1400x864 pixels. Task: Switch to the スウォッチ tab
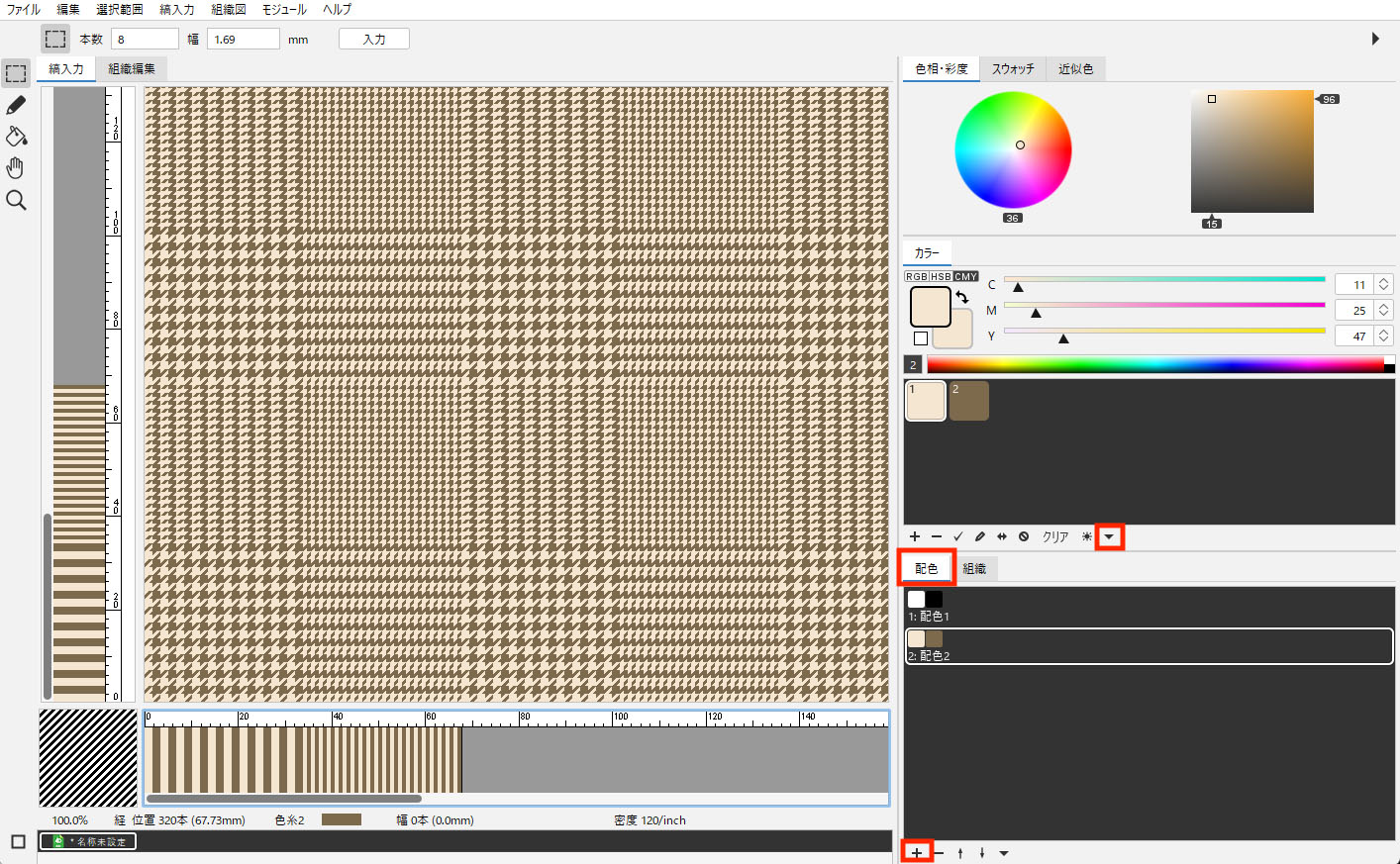[x=1013, y=69]
